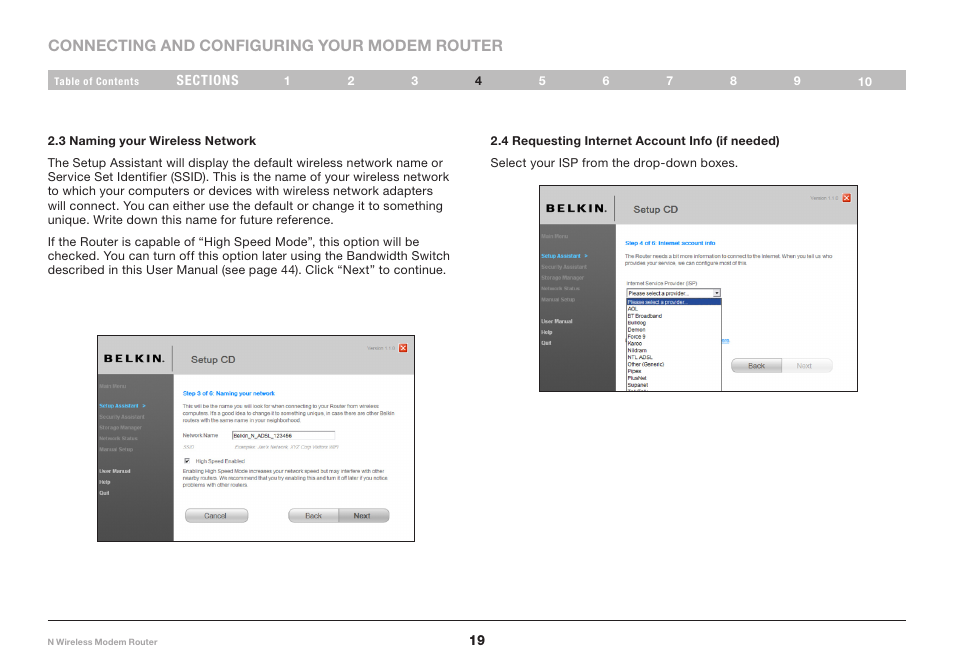Open Security Assistant in Step 4 window sidebar
The width and height of the screenshot is (954, 668).
[x=564, y=267]
